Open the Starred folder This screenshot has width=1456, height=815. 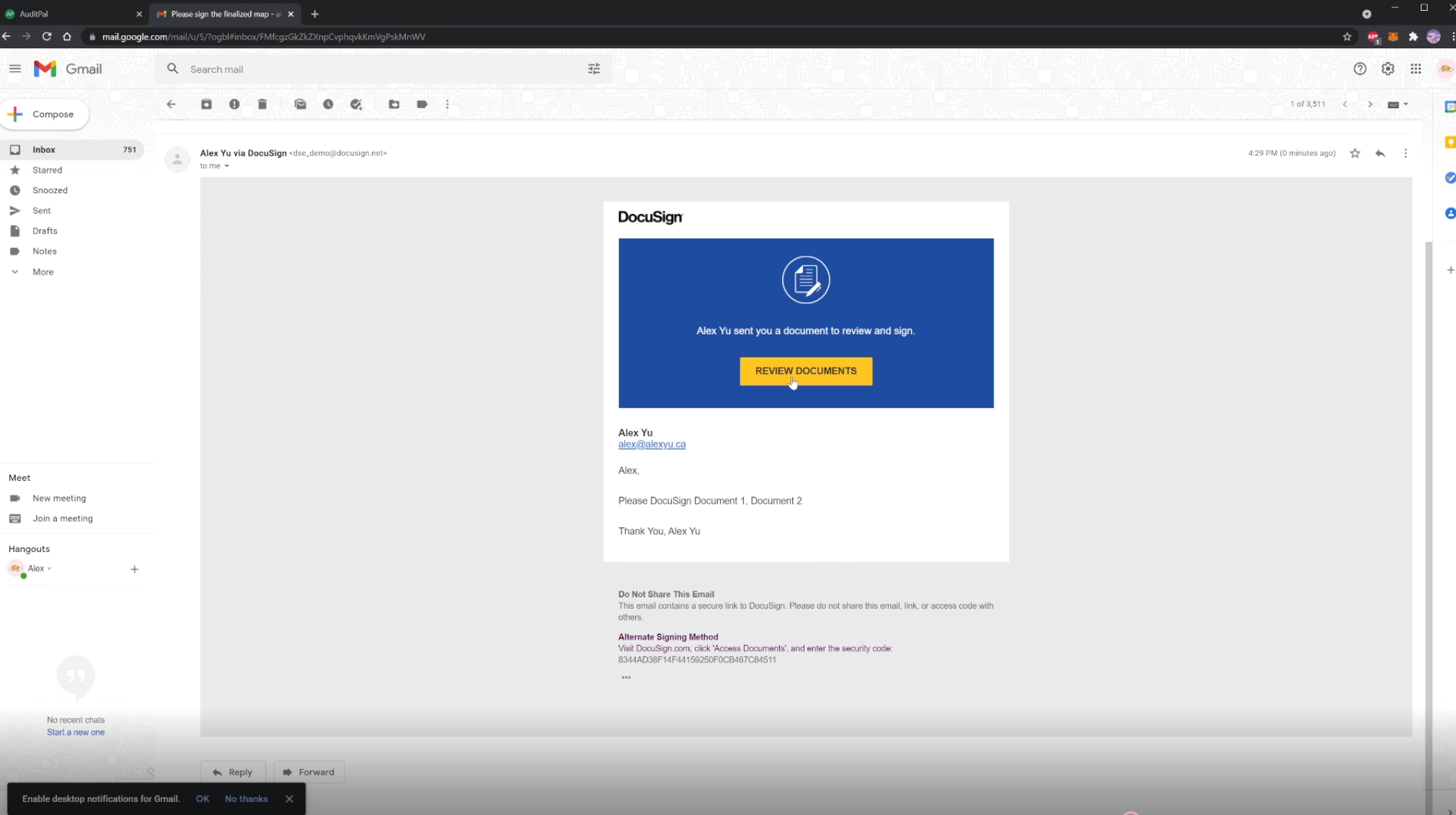(48, 170)
